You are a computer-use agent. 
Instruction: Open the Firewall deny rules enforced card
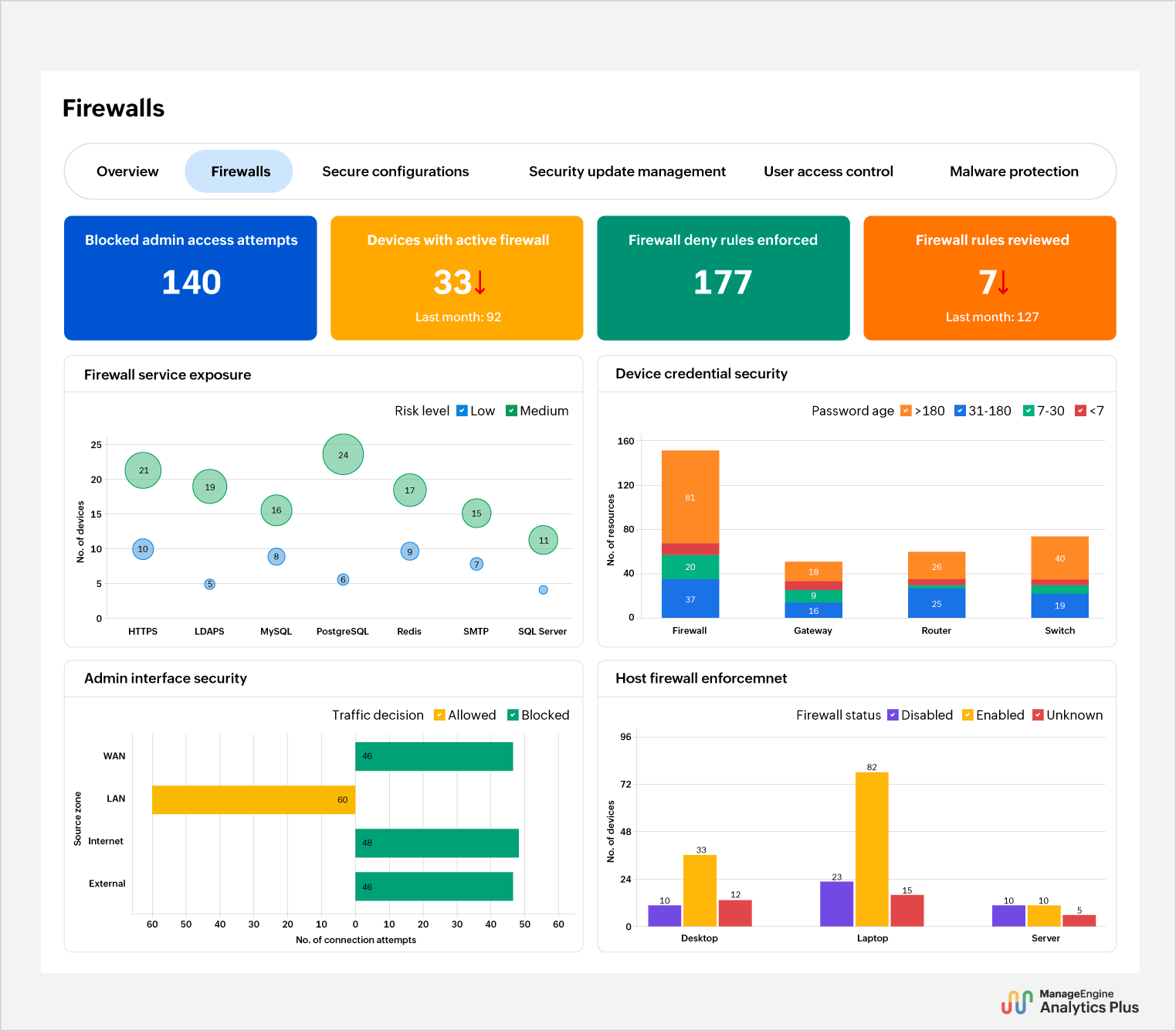[x=724, y=278]
